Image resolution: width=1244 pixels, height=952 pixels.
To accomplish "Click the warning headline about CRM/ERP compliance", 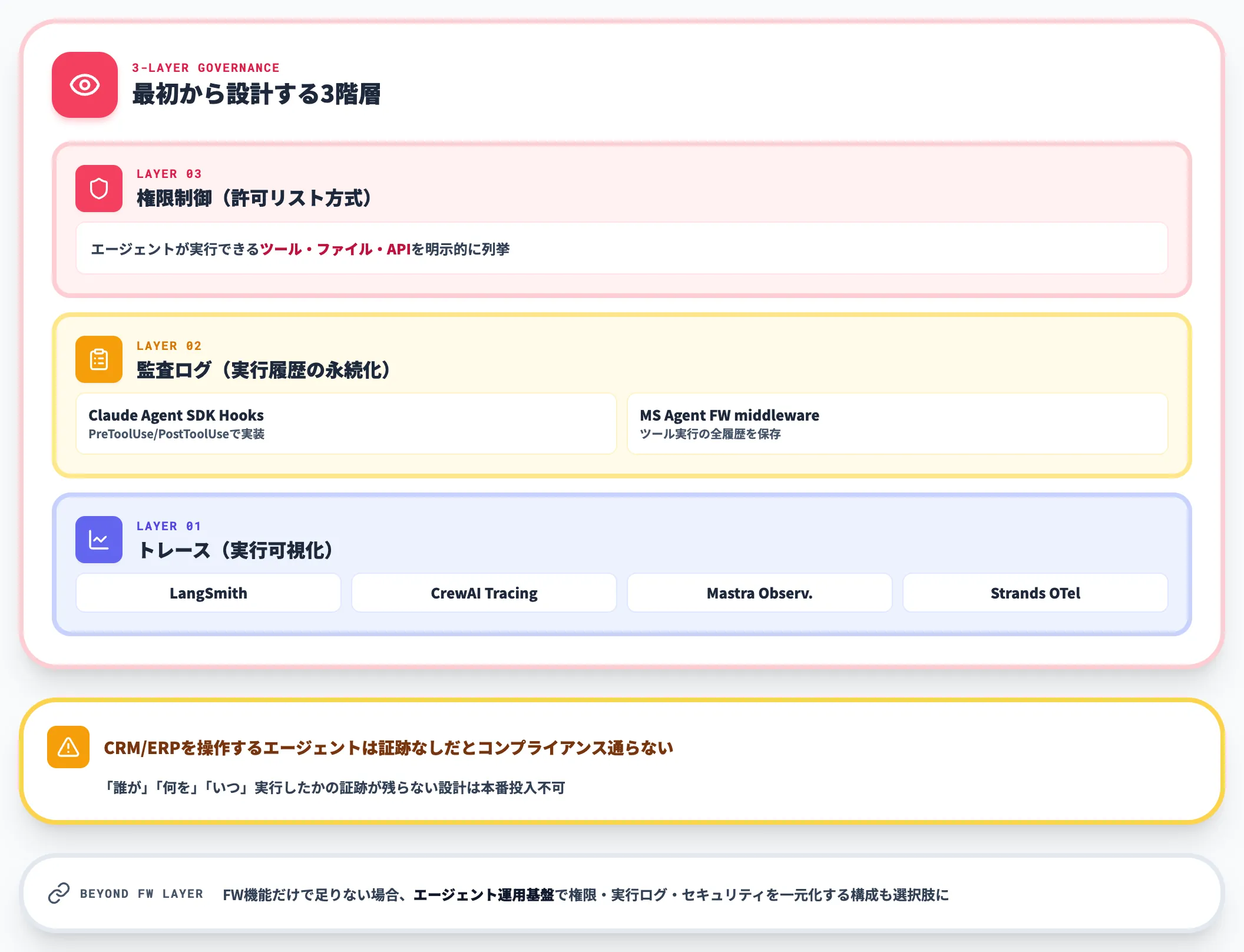I will click(x=389, y=748).
